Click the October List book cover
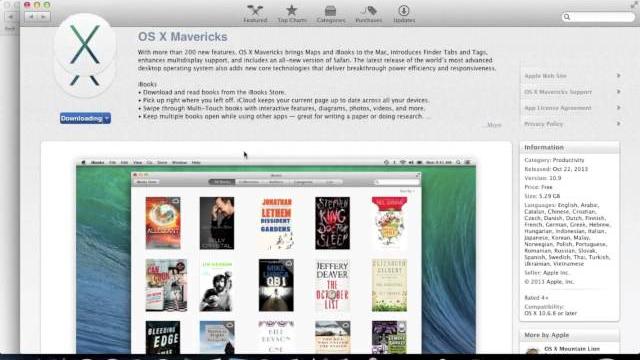The width and height of the screenshot is (640, 360). point(332,285)
